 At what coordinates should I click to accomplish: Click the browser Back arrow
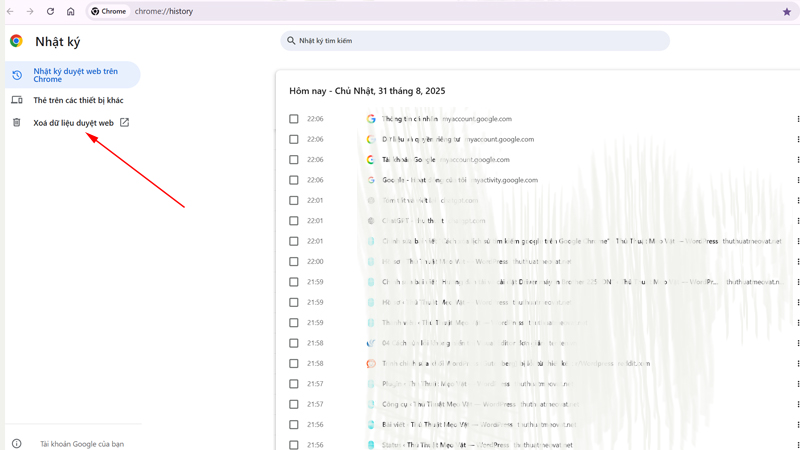pyautogui.click(x=10, y=12)
